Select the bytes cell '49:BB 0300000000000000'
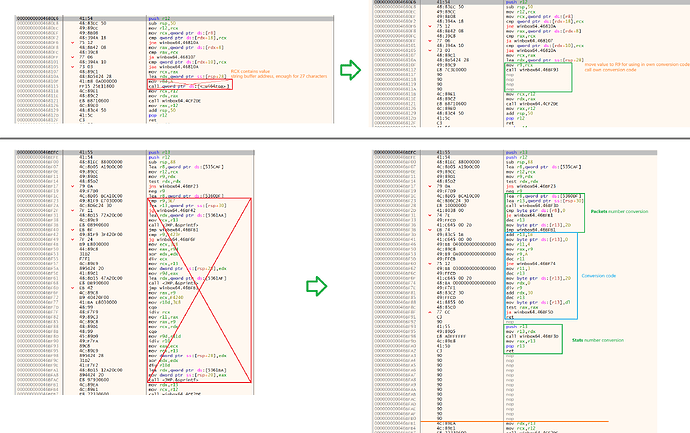Image resolution: width=690 pixels, height=433 pixels. (466, 268)
